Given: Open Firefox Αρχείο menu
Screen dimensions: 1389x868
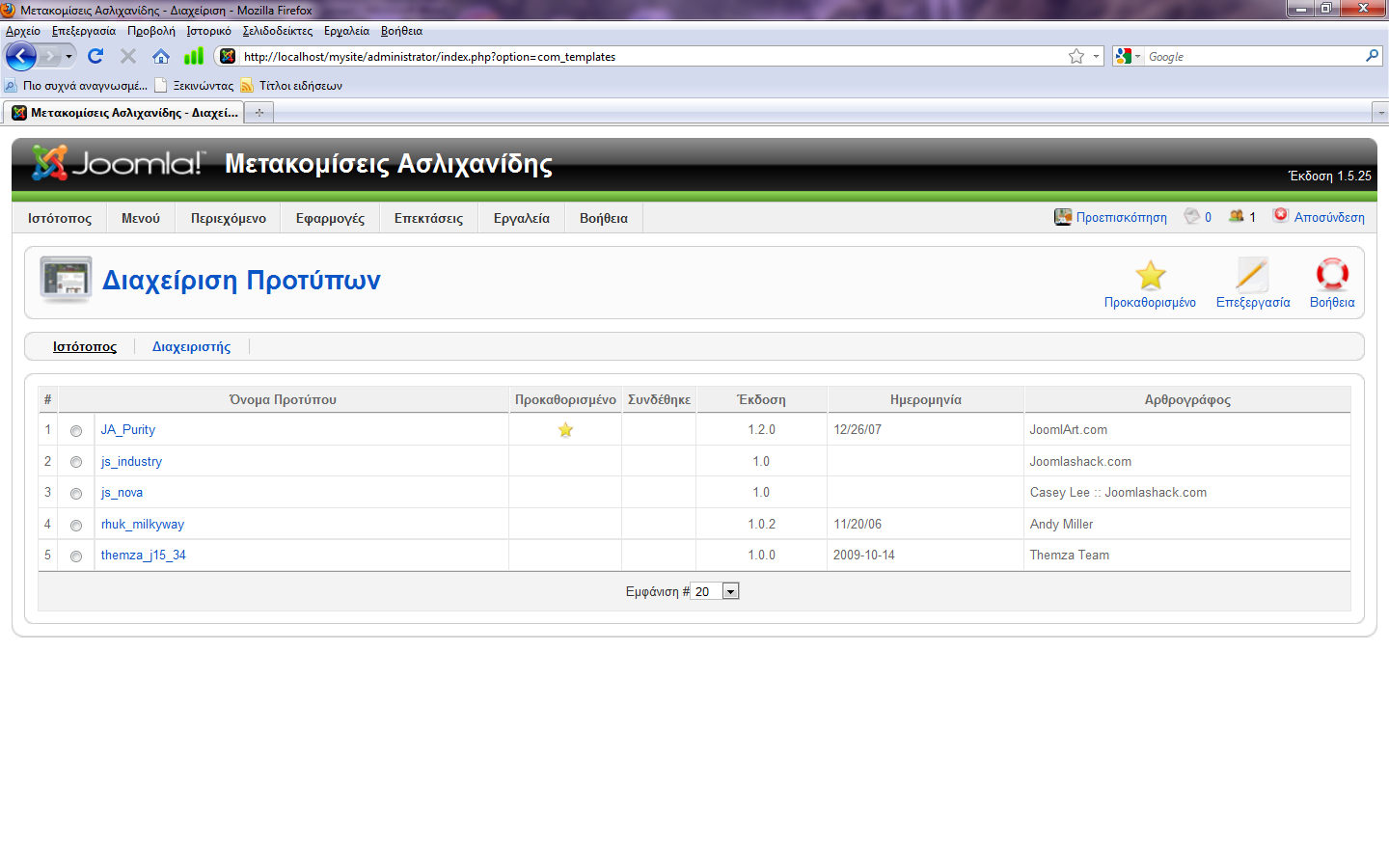Looking at the screenshot, I should click(x=23, y=31).
